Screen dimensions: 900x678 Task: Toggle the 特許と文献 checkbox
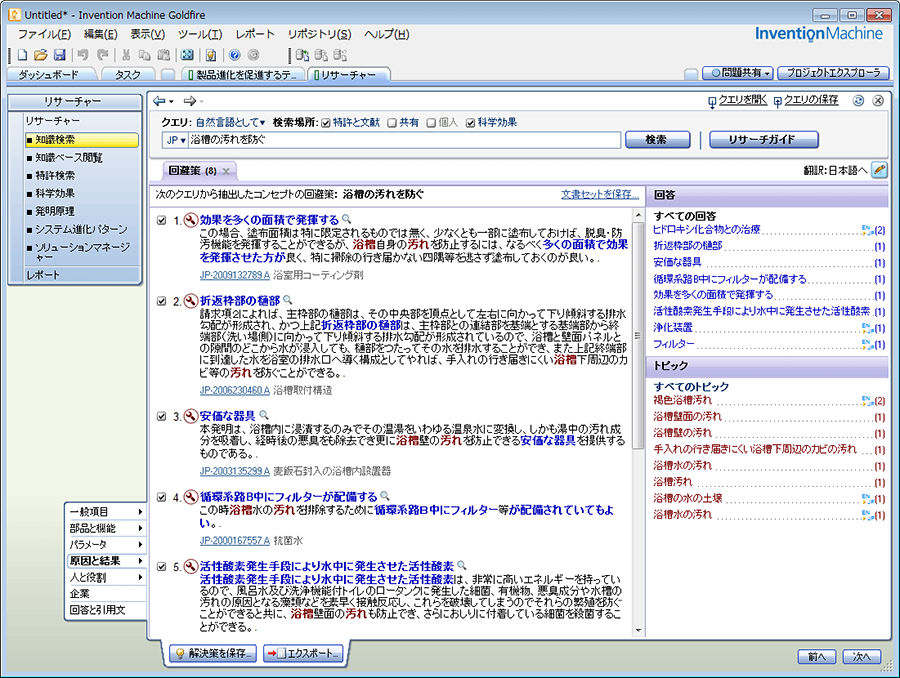[x=325, y=123]
